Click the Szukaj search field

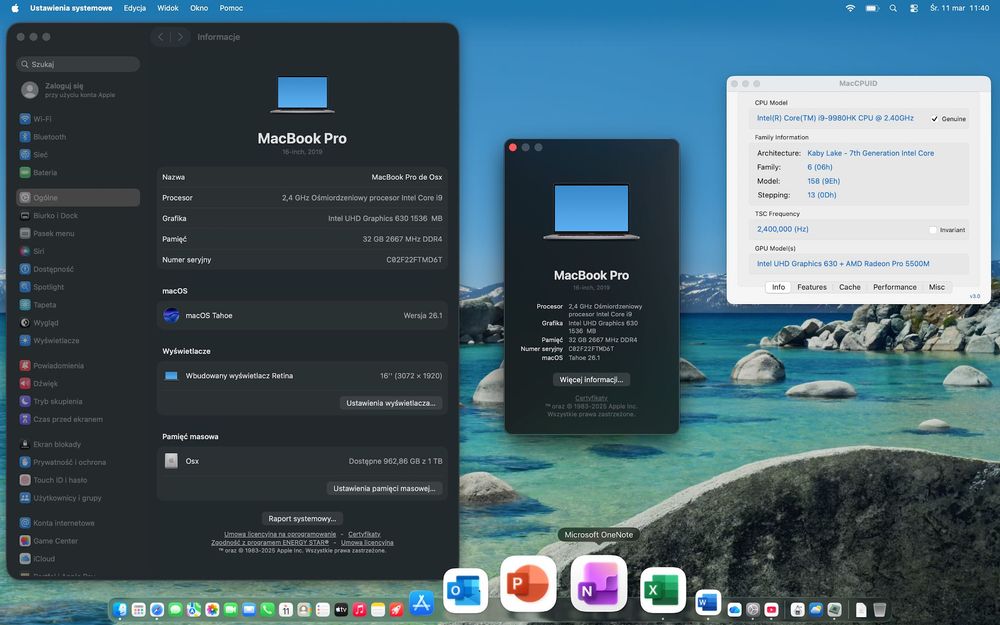(x=78, y=64)
